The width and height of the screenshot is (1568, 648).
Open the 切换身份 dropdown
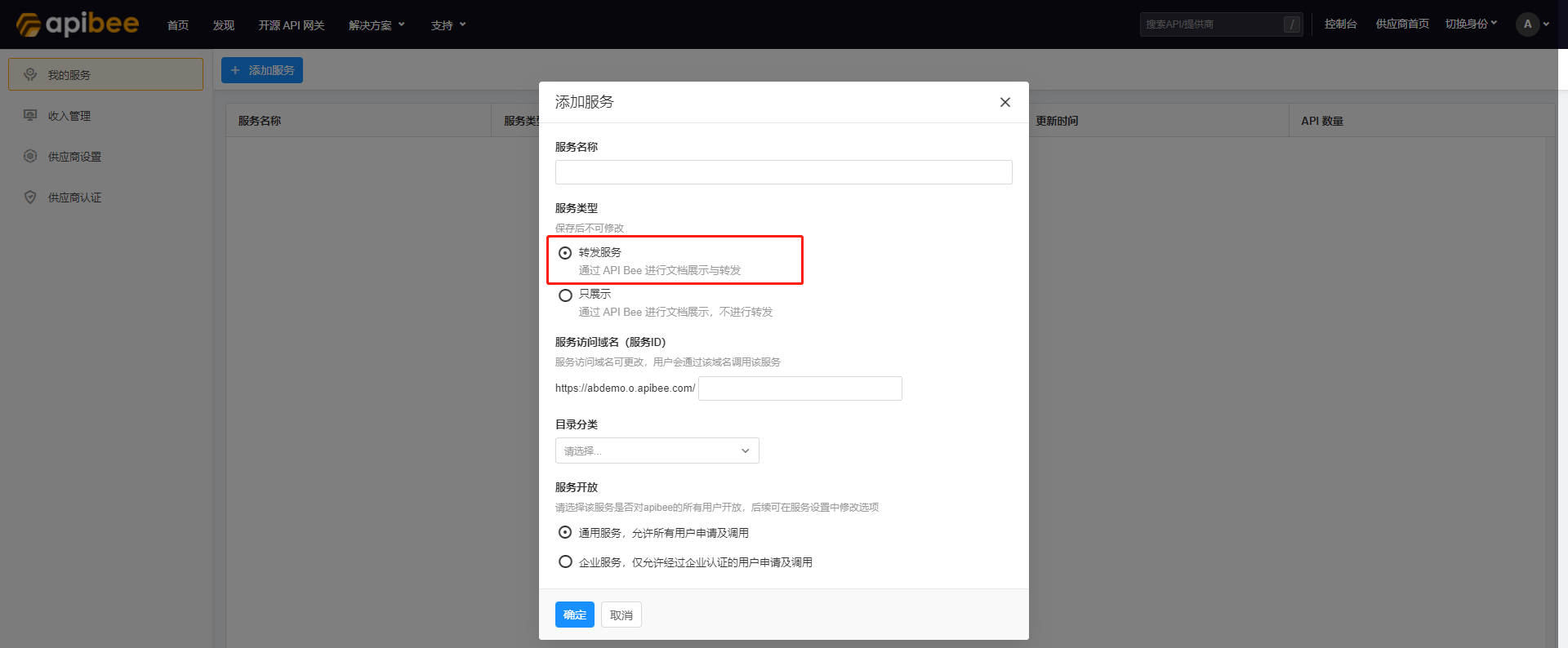coord(1472,24)
